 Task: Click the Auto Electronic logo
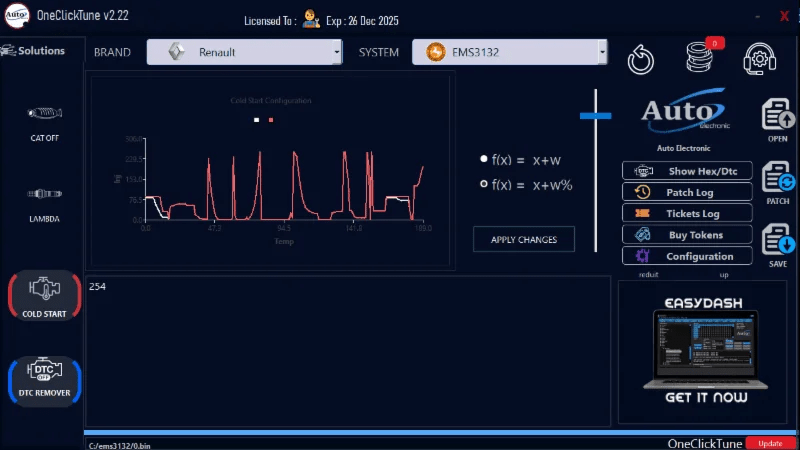click(684, 111)
